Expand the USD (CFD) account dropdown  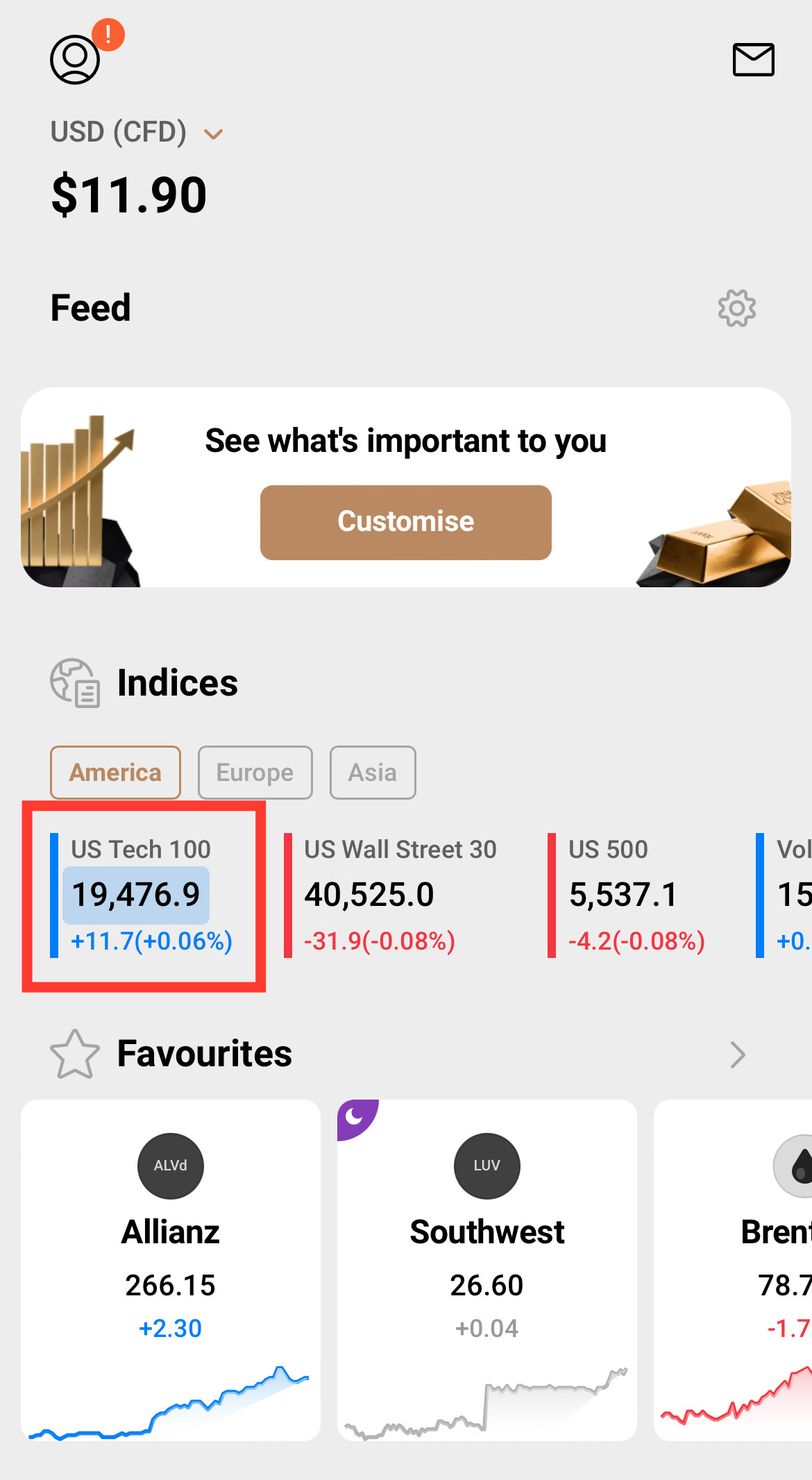point(213,133)
